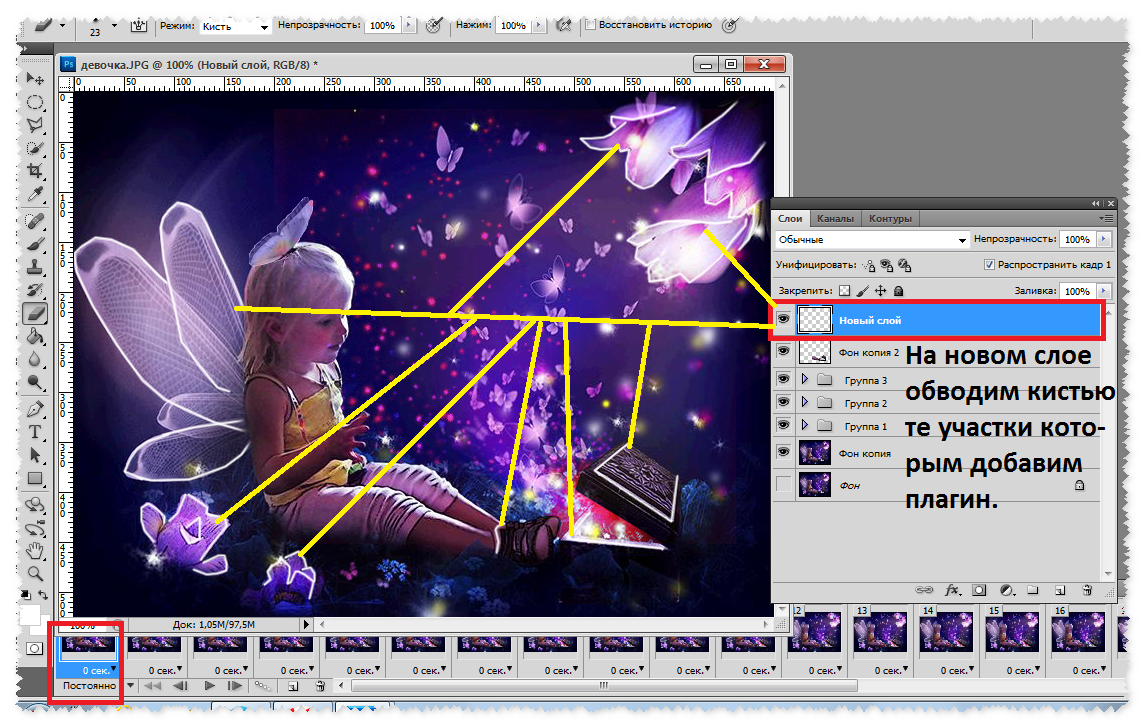
Task: Select the 3D Orbit camera tool
Action: (x=34, y=528)
